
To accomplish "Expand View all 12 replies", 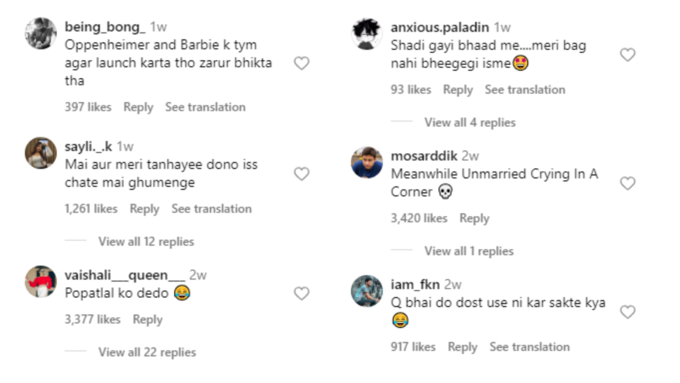I will [x=146, y=242].
